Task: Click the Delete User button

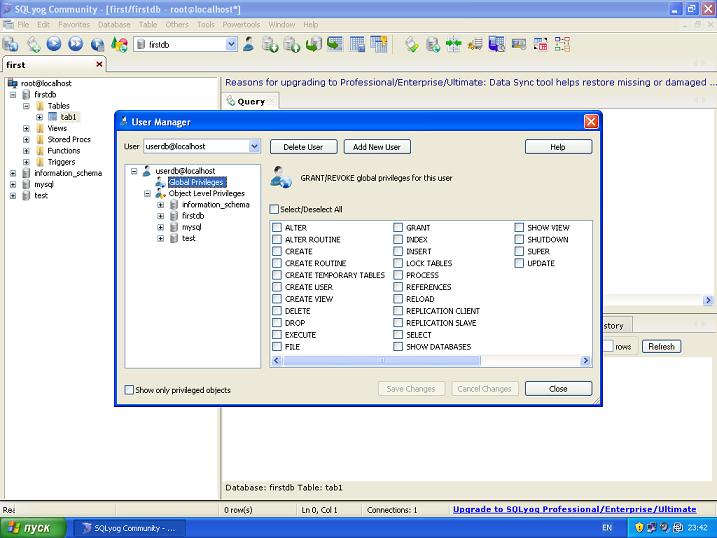Action: tap(303, 147)
